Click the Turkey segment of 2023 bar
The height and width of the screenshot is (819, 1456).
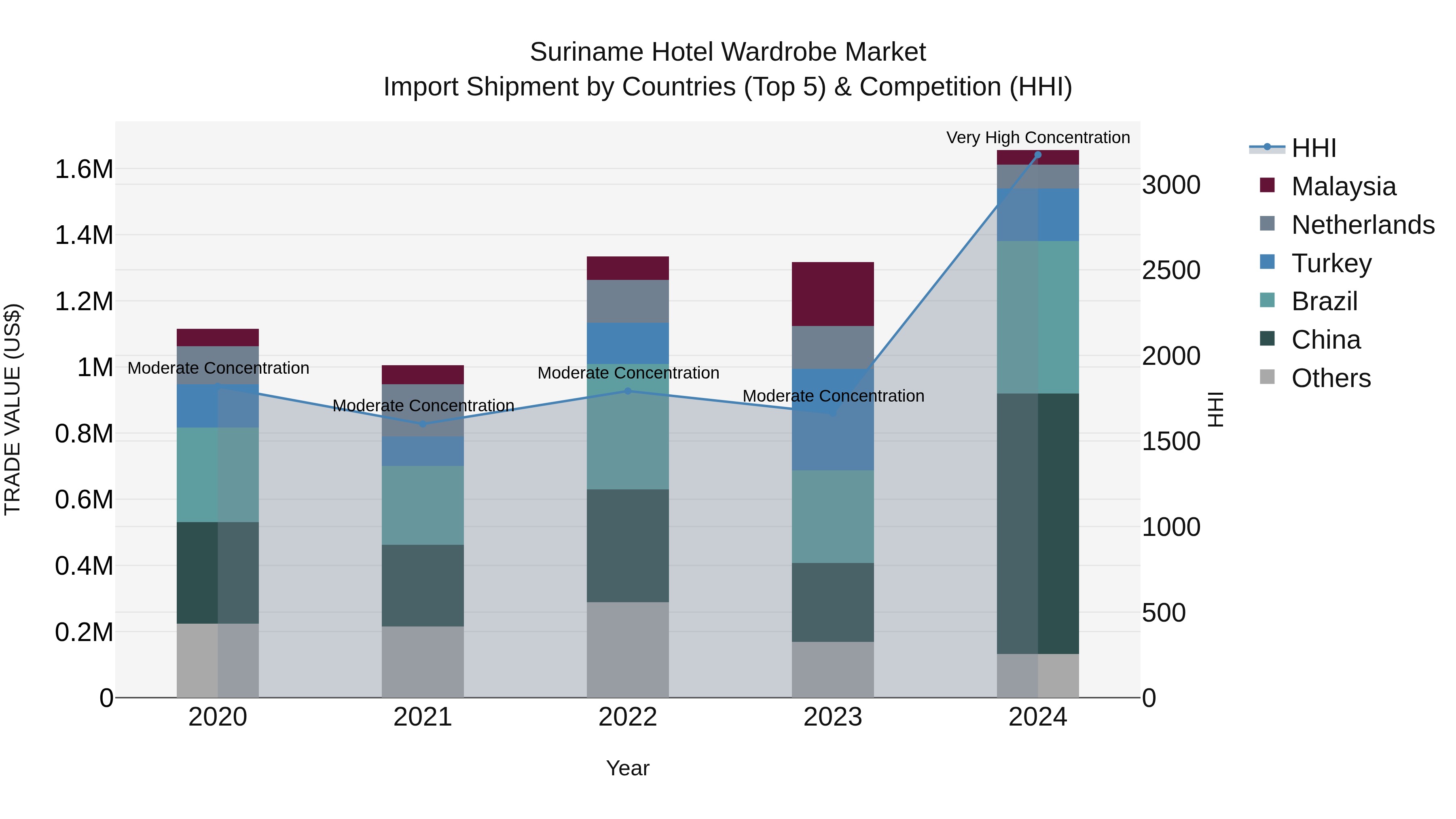tap(833, 420)
